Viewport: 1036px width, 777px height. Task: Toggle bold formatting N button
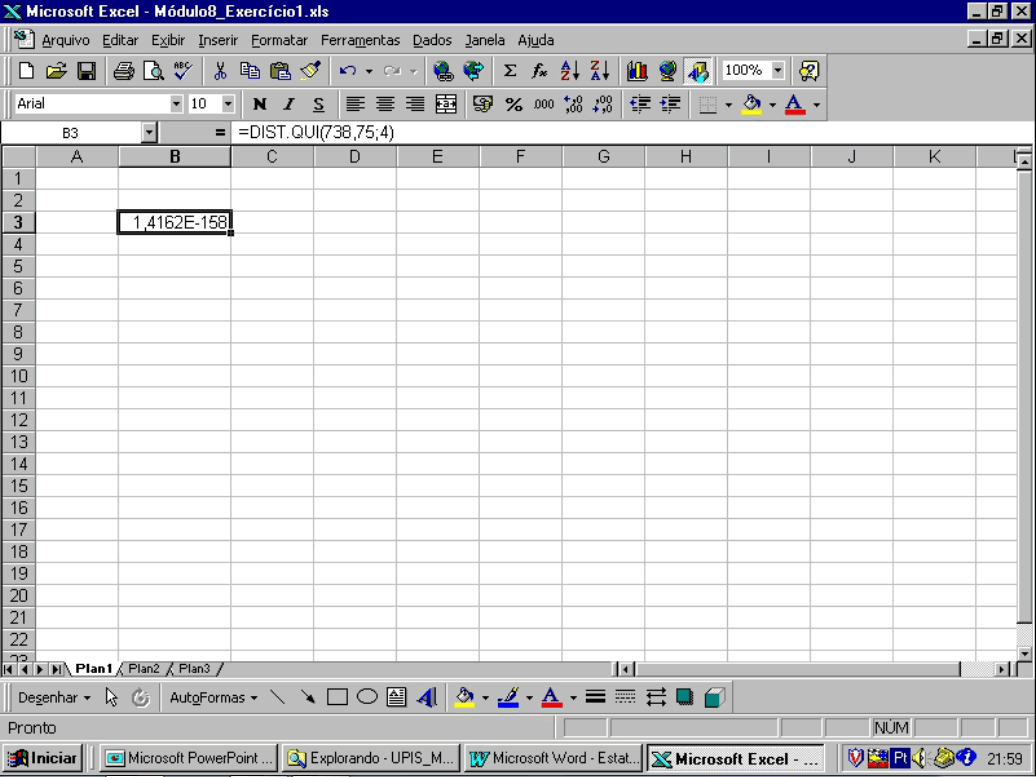[260, 104]
